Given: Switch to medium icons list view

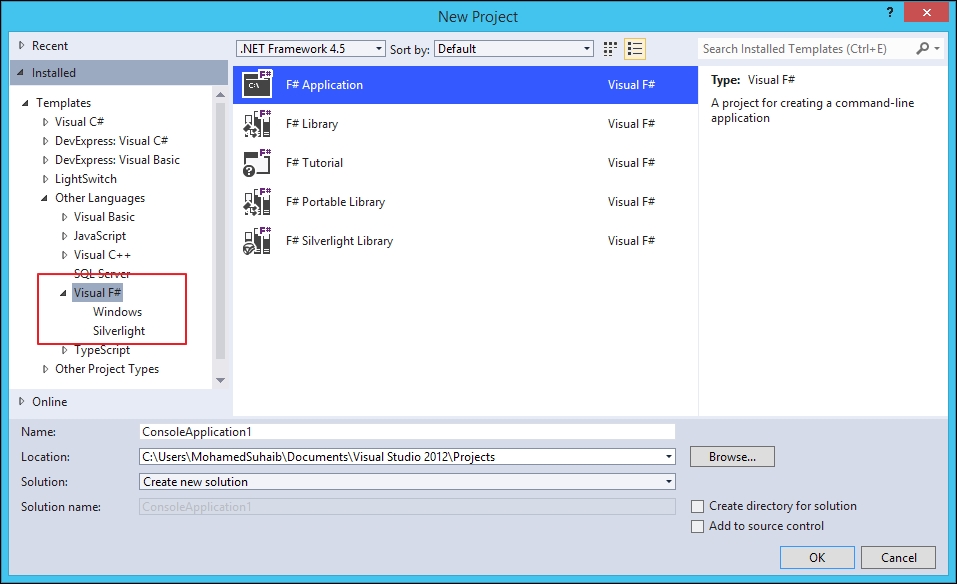Looking at the screenshot, I should [x=635, y=49].
